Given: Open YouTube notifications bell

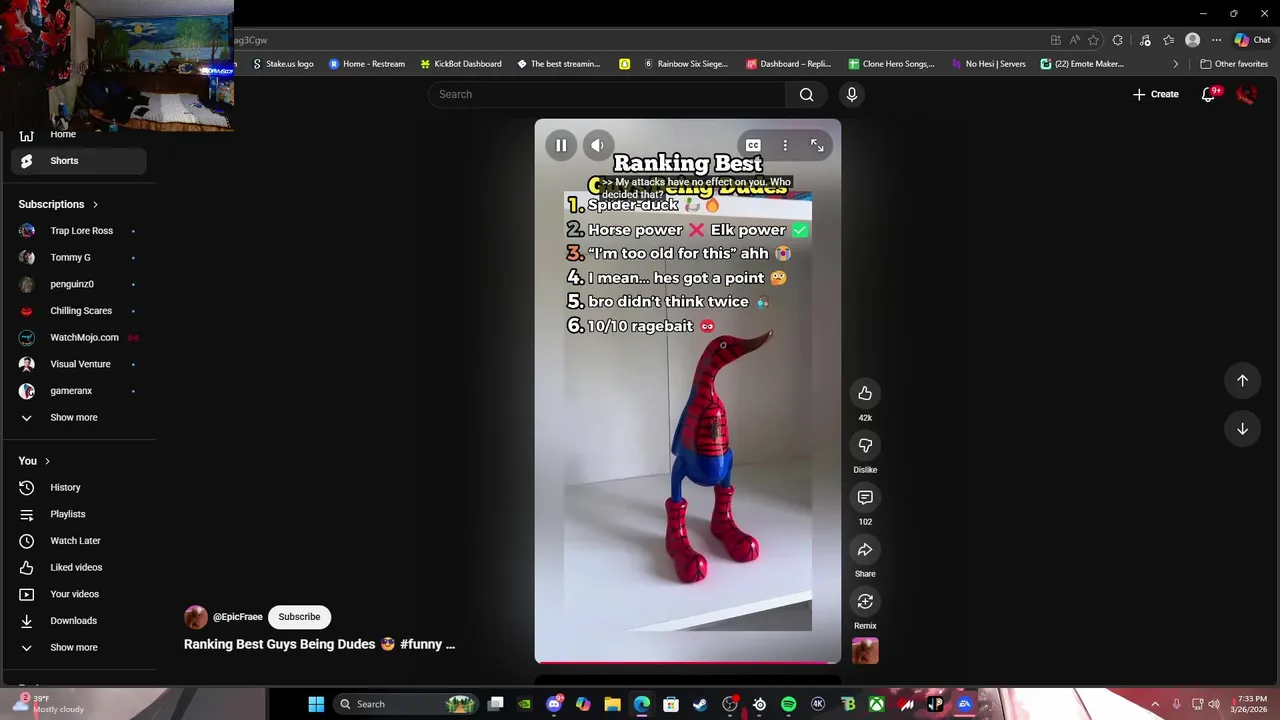Looking at the screenshot, I should pos(1208,94).
